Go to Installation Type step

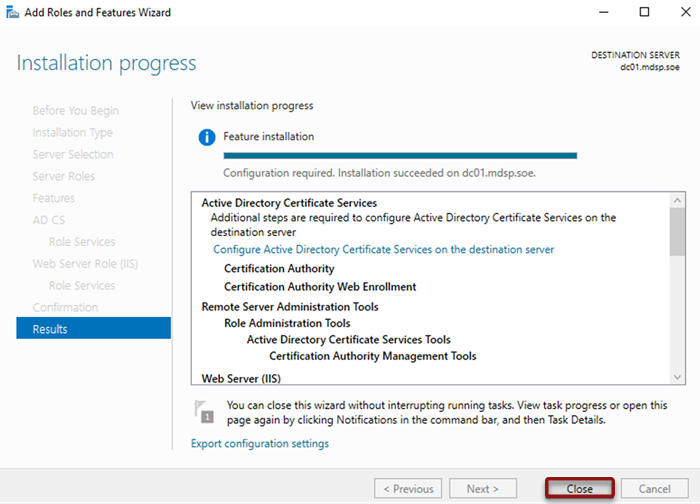tap(72, 133)
